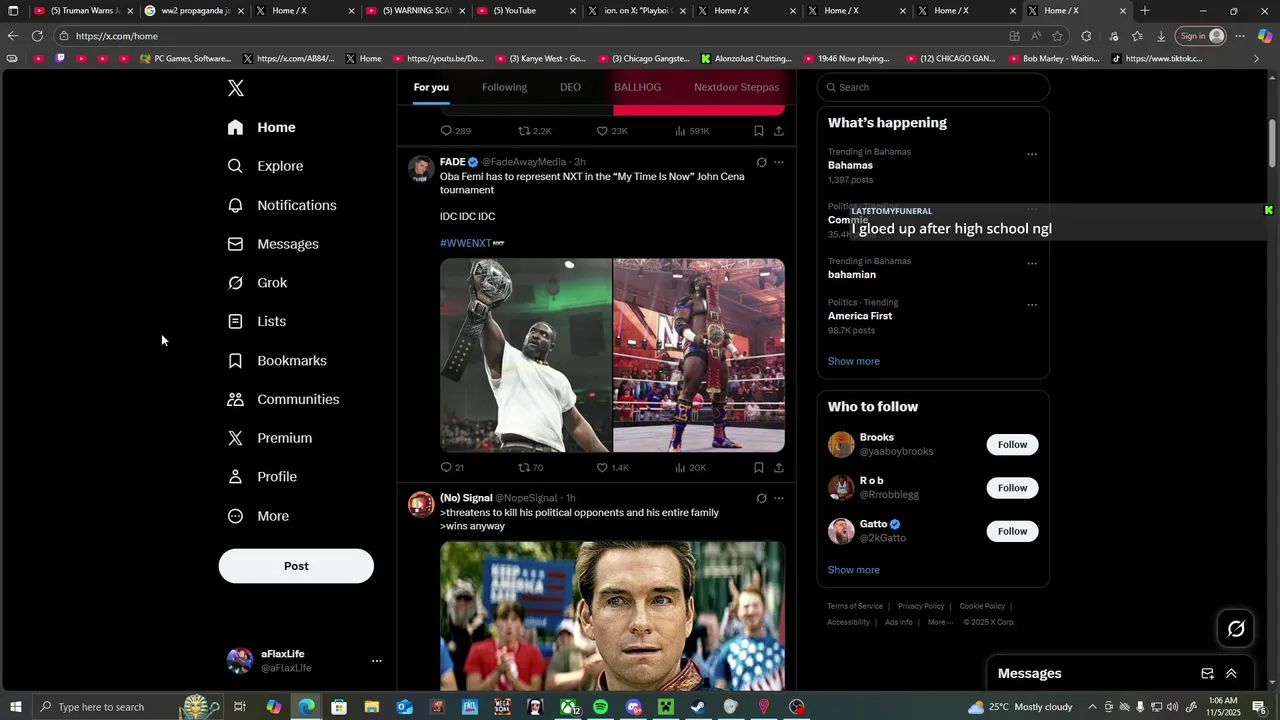Expand the Messages drawer
1280x720 pixels.
[1231, 674]
